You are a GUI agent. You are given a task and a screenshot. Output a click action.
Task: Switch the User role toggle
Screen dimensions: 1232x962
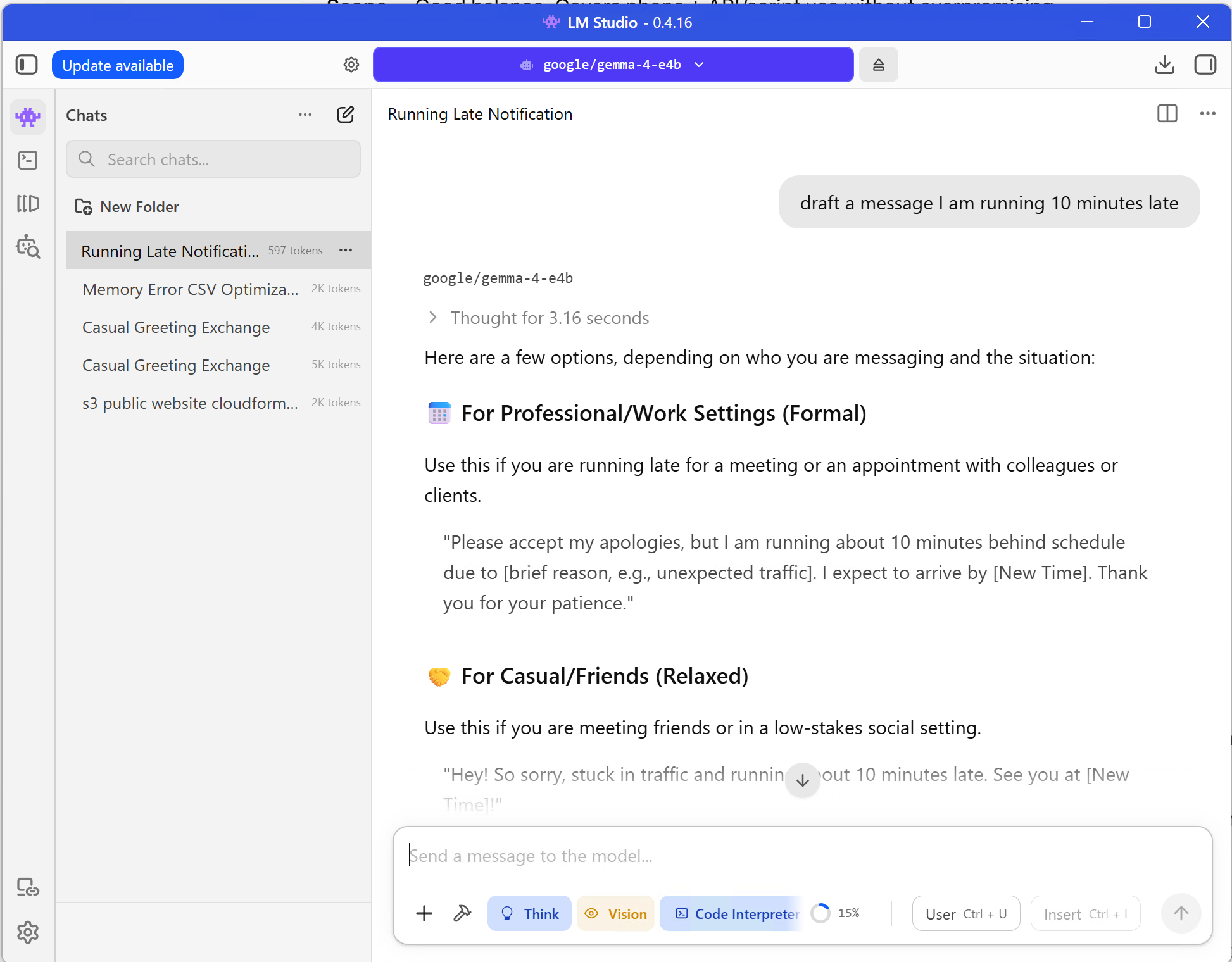966,913
